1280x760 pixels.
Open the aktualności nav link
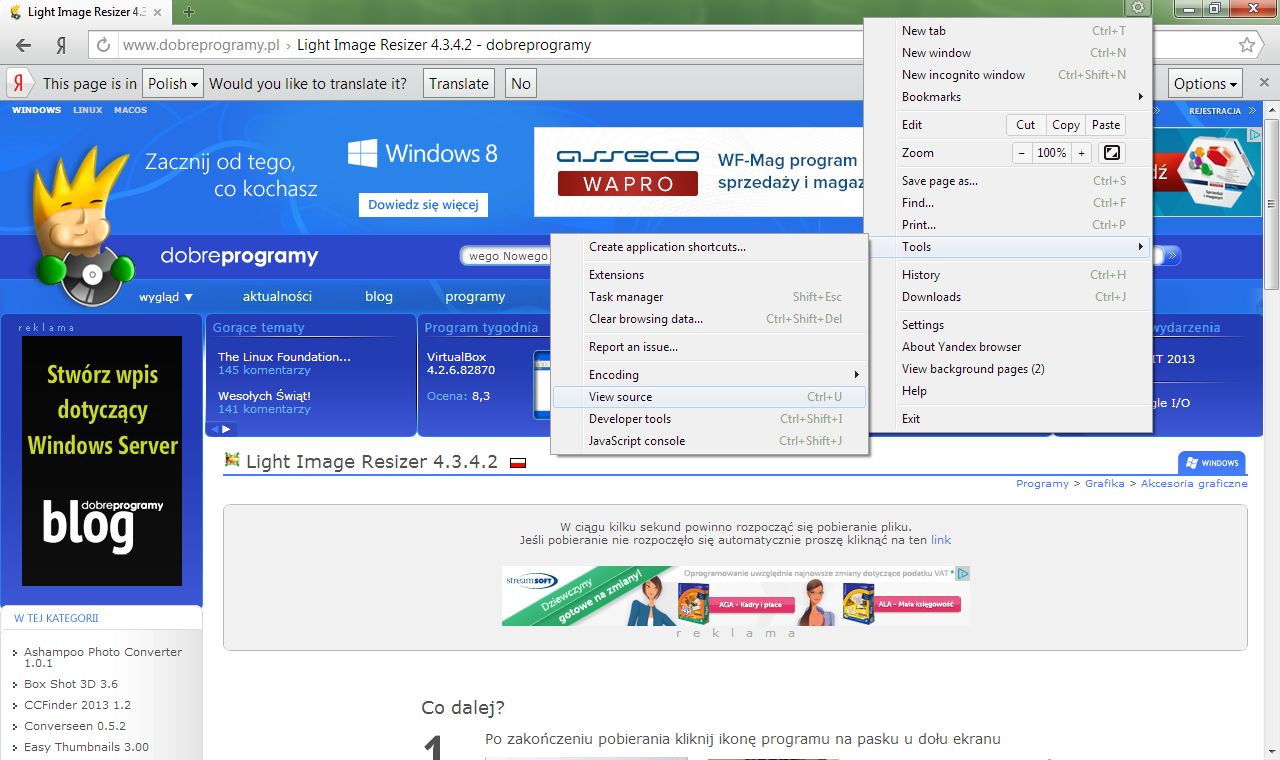tap(277, 297)
